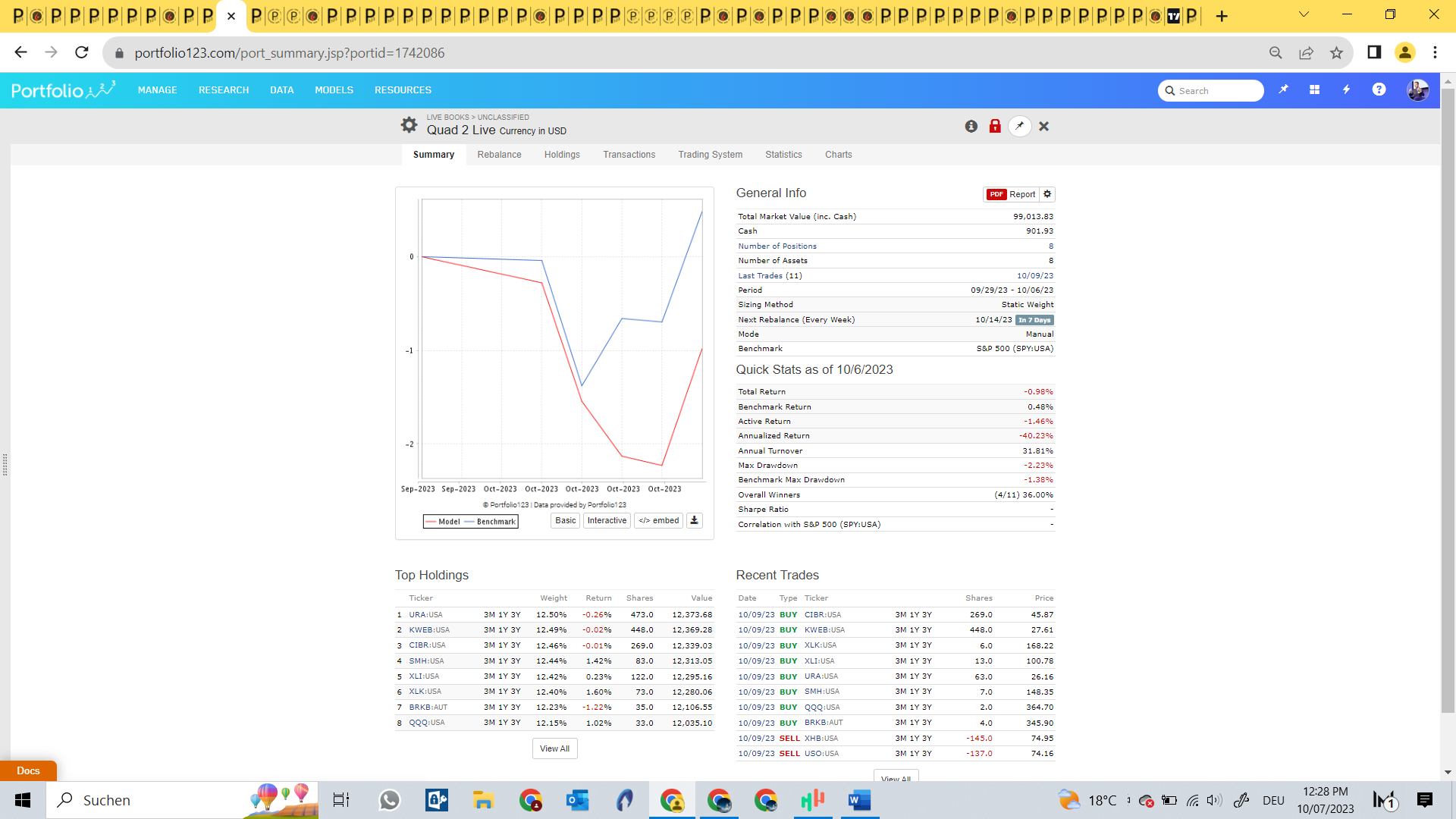Viewport: 1456px width, 819px height.
Task: Open the portfolio settings gear icon
Action: (409, 125)
